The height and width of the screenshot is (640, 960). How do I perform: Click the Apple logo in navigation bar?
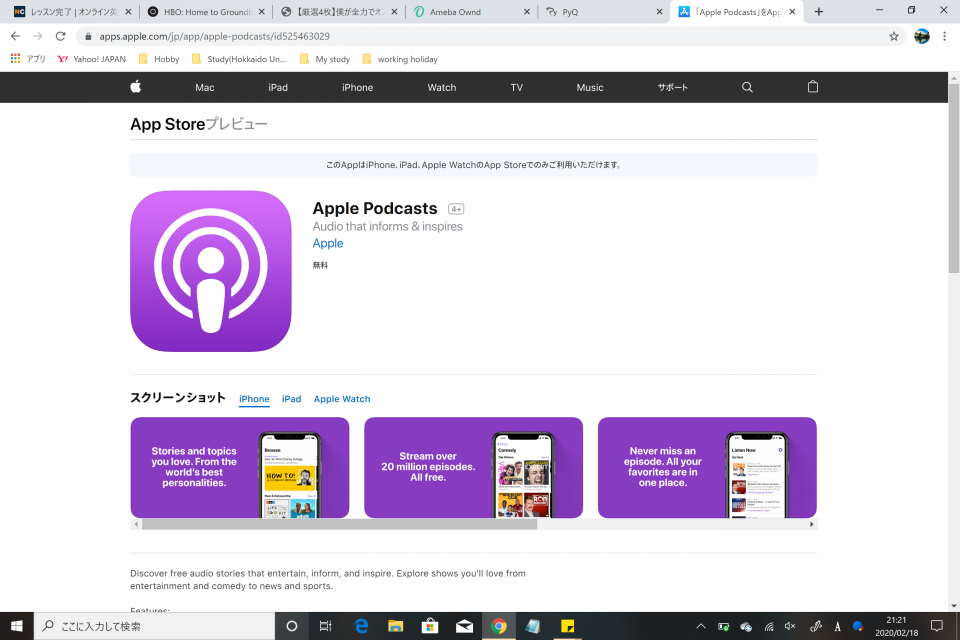pos(136,87)
